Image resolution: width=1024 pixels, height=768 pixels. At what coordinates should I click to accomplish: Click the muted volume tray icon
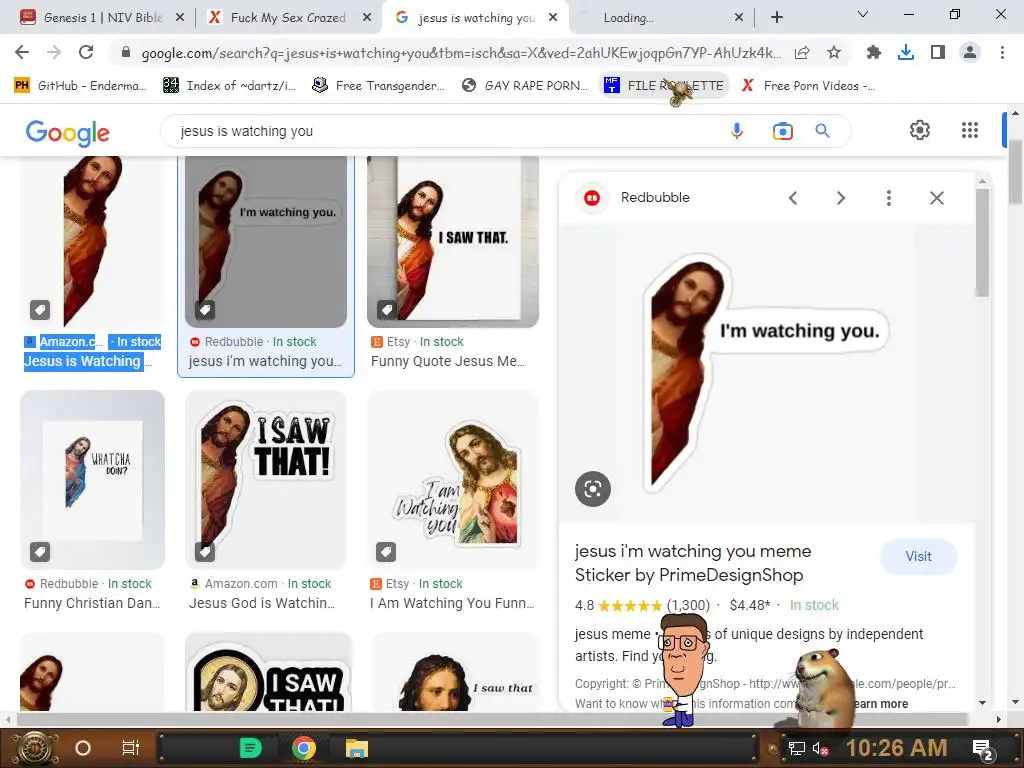click(820, 748)
